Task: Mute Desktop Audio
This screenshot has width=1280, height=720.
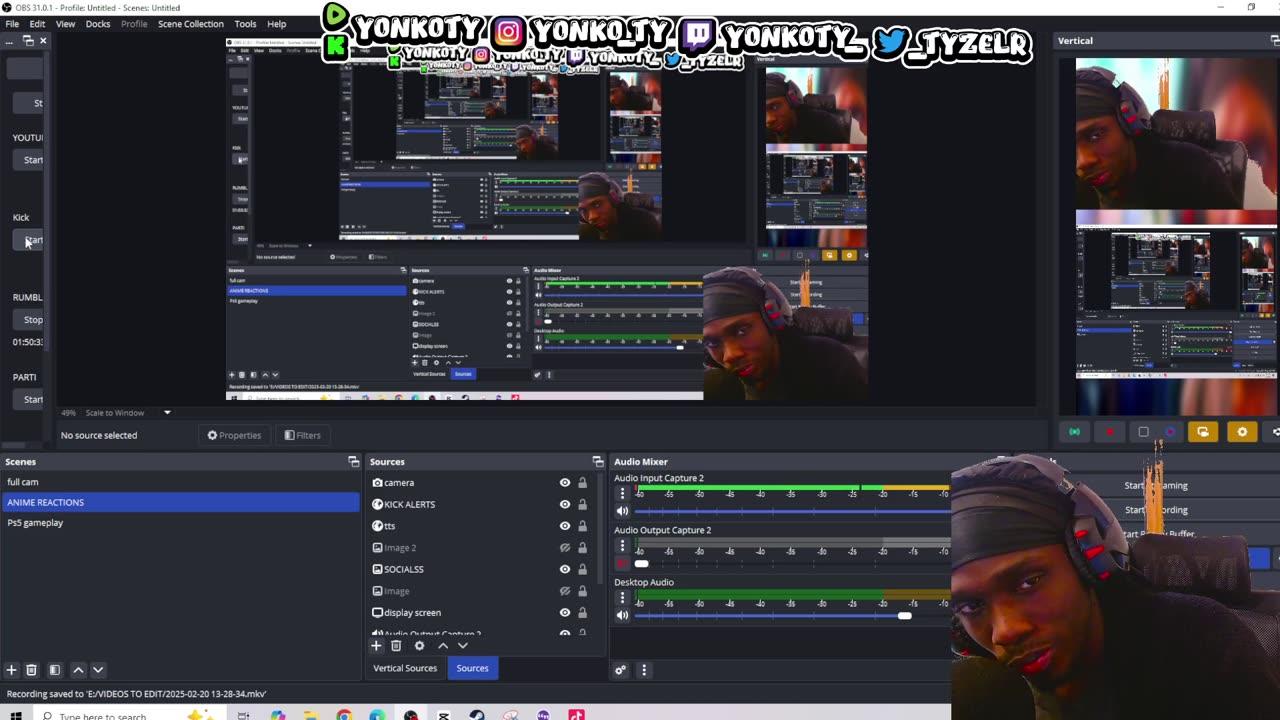Action: point(622,615)
